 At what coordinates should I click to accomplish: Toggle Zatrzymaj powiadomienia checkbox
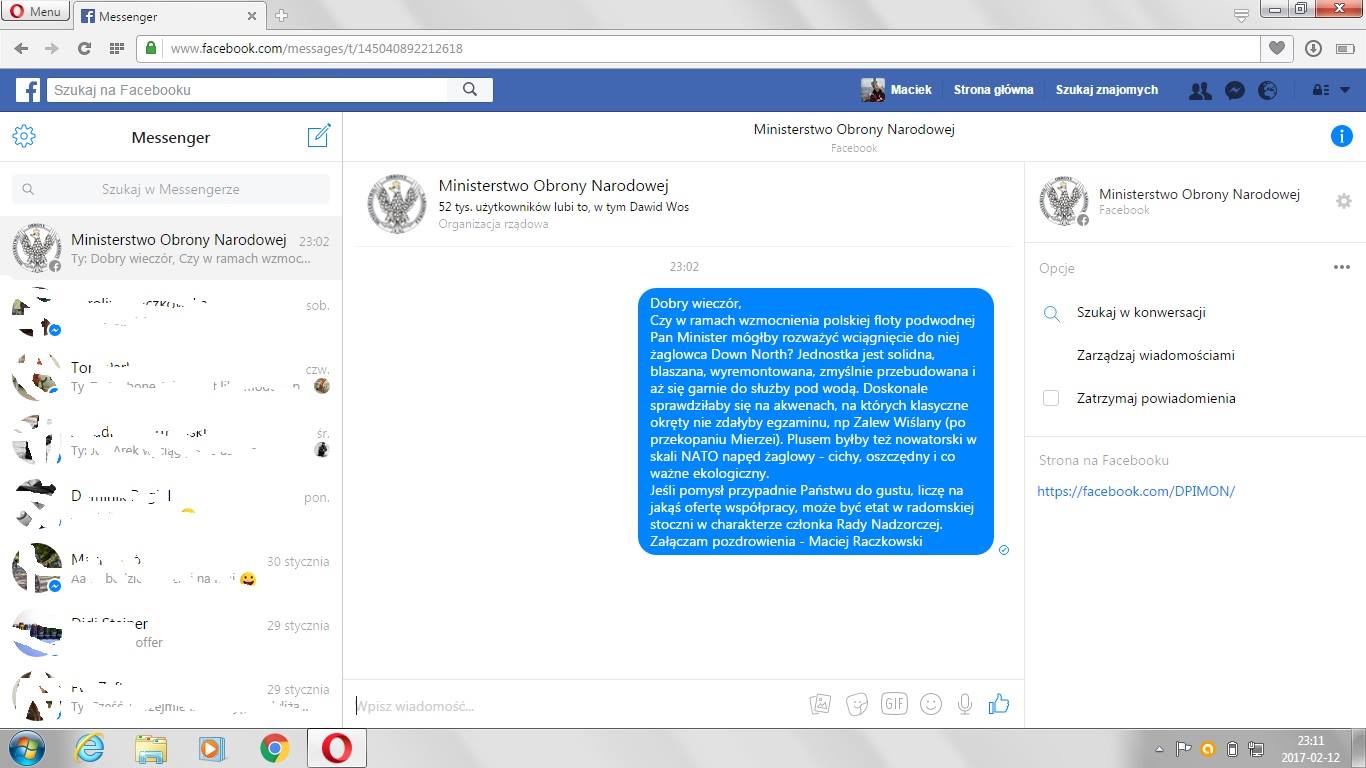(x=1051, y=398)
